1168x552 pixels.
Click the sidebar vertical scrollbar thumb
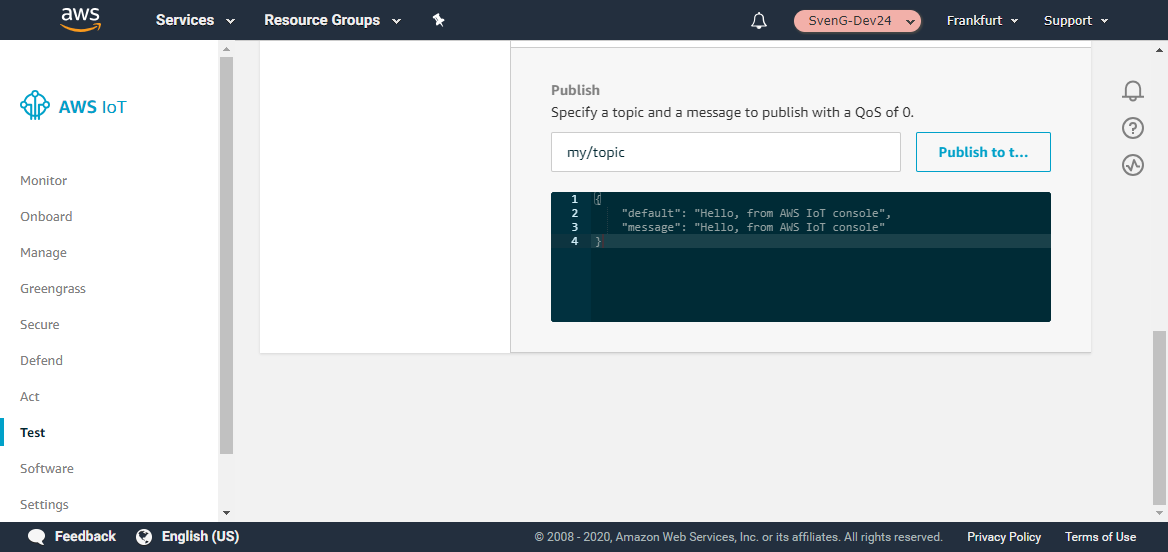(226, 255)
